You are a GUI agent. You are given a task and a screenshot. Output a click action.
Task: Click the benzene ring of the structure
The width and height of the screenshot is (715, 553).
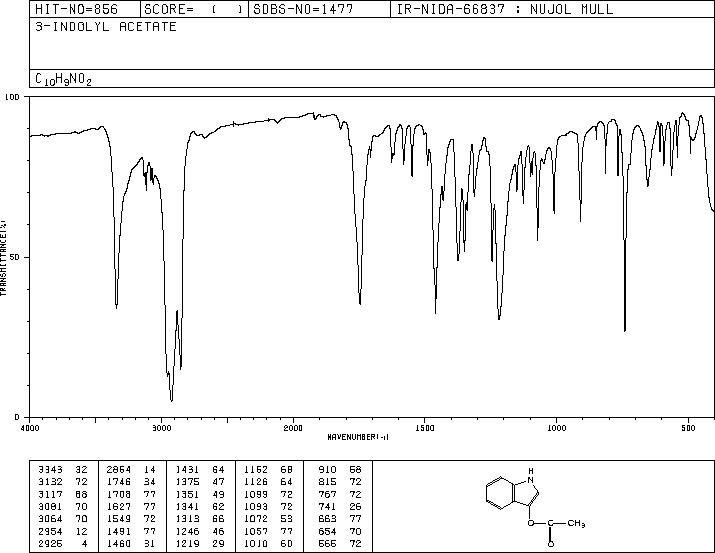click(x=502, y=493)
